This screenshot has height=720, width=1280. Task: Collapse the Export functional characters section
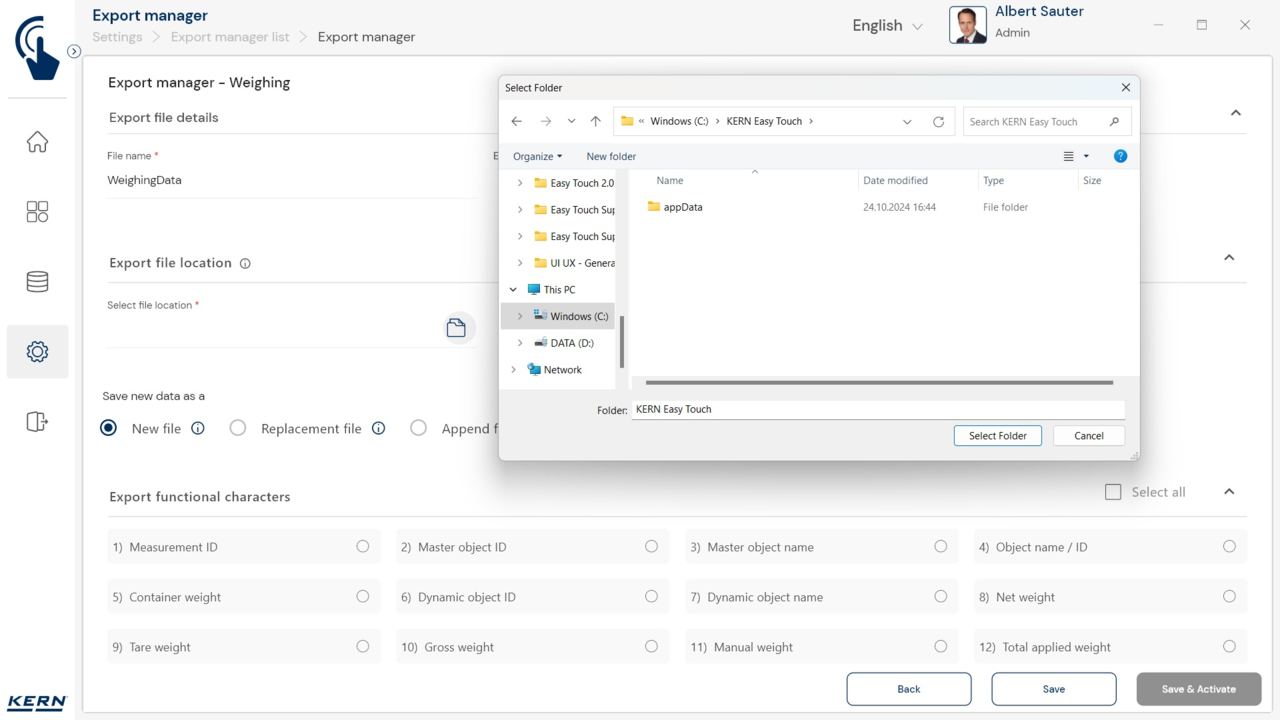coord(1229,492)
